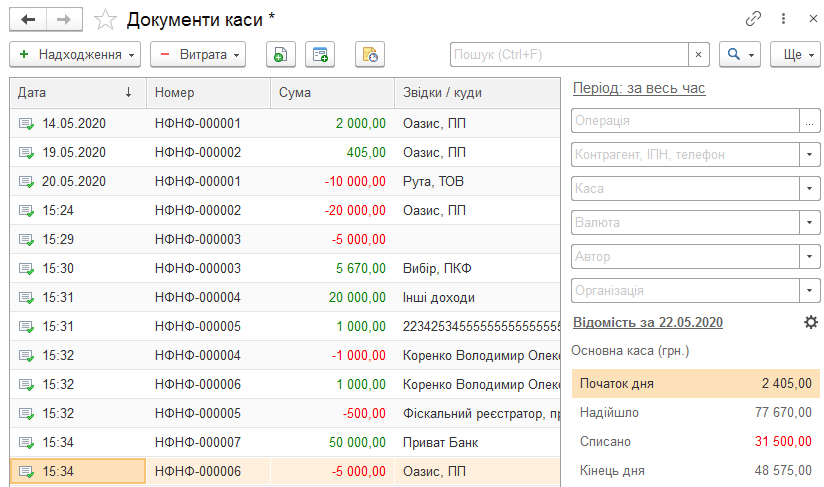Select the Списано 31 500,00 row
This screenshot has width=824, height=487.
[696, 441]
